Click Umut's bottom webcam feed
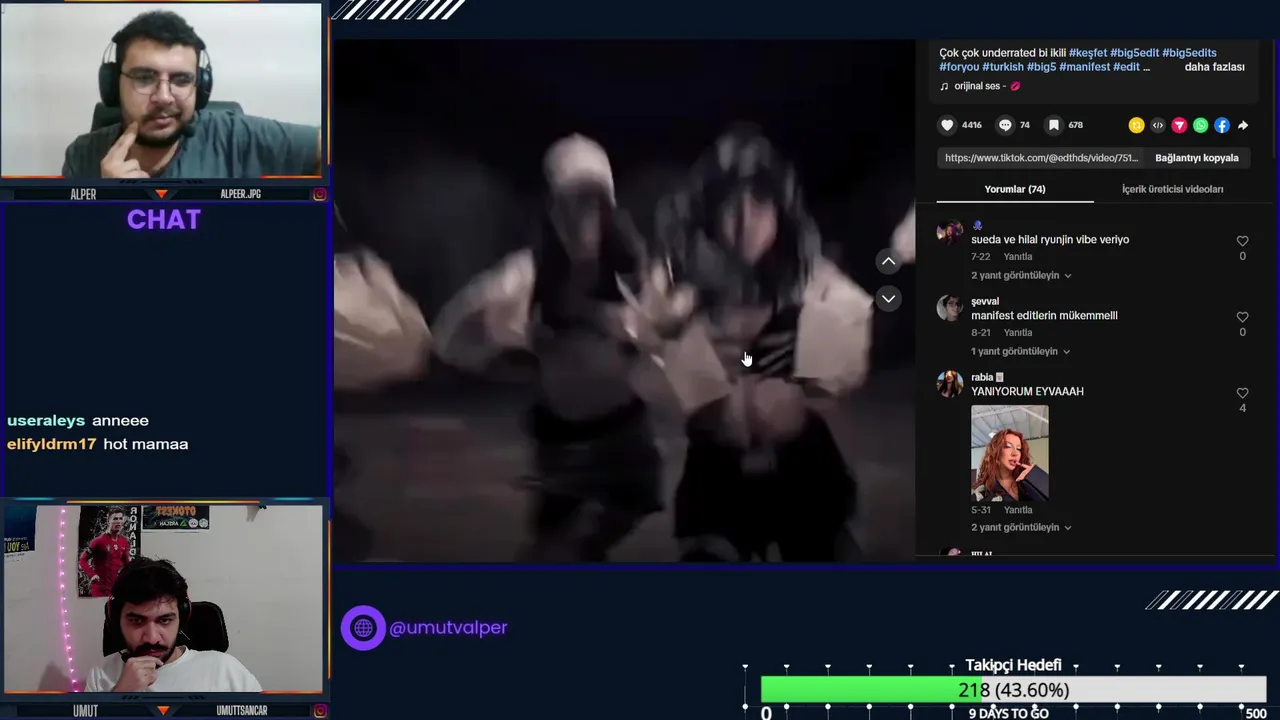Viewport: 1280px width, 720px height. (x=163, y=599)
